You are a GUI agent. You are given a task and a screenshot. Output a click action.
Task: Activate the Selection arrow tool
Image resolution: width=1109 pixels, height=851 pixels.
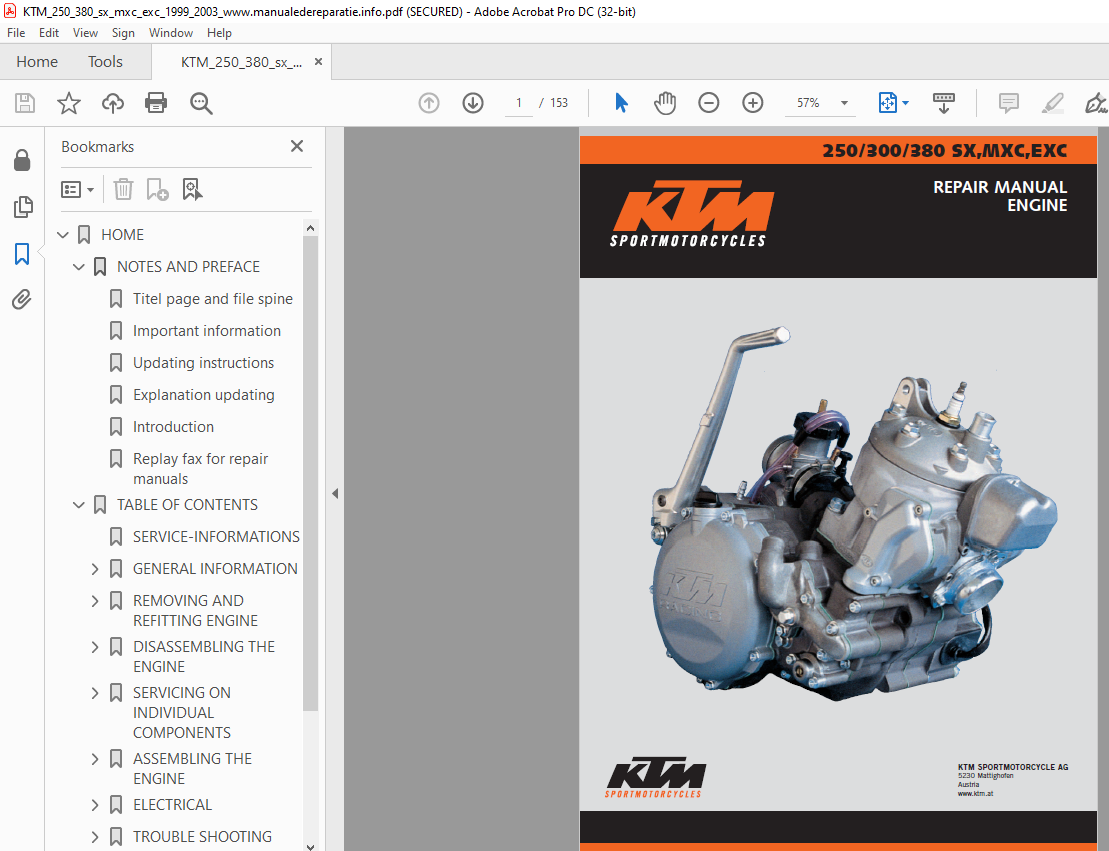pyautogui.click(x=621, y=103)
